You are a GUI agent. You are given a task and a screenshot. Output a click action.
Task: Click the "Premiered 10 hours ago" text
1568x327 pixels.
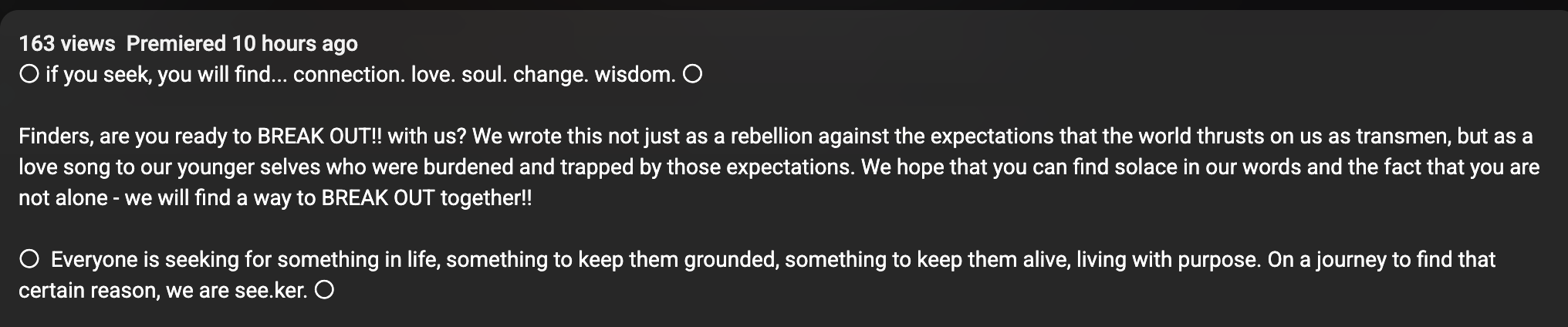click(242, 44)
